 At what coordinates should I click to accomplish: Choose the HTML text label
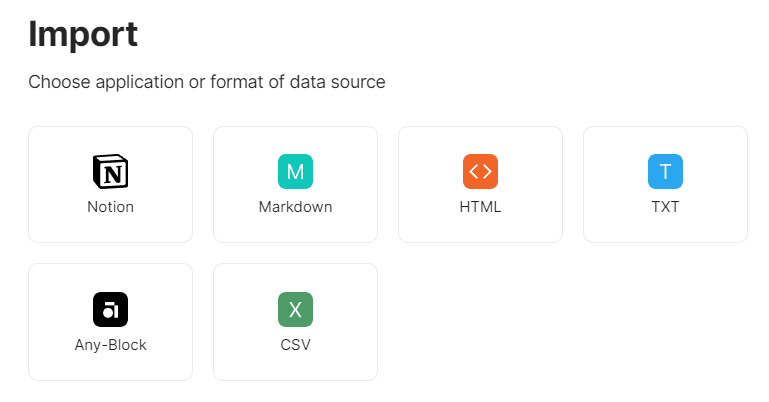coord(480,207)
